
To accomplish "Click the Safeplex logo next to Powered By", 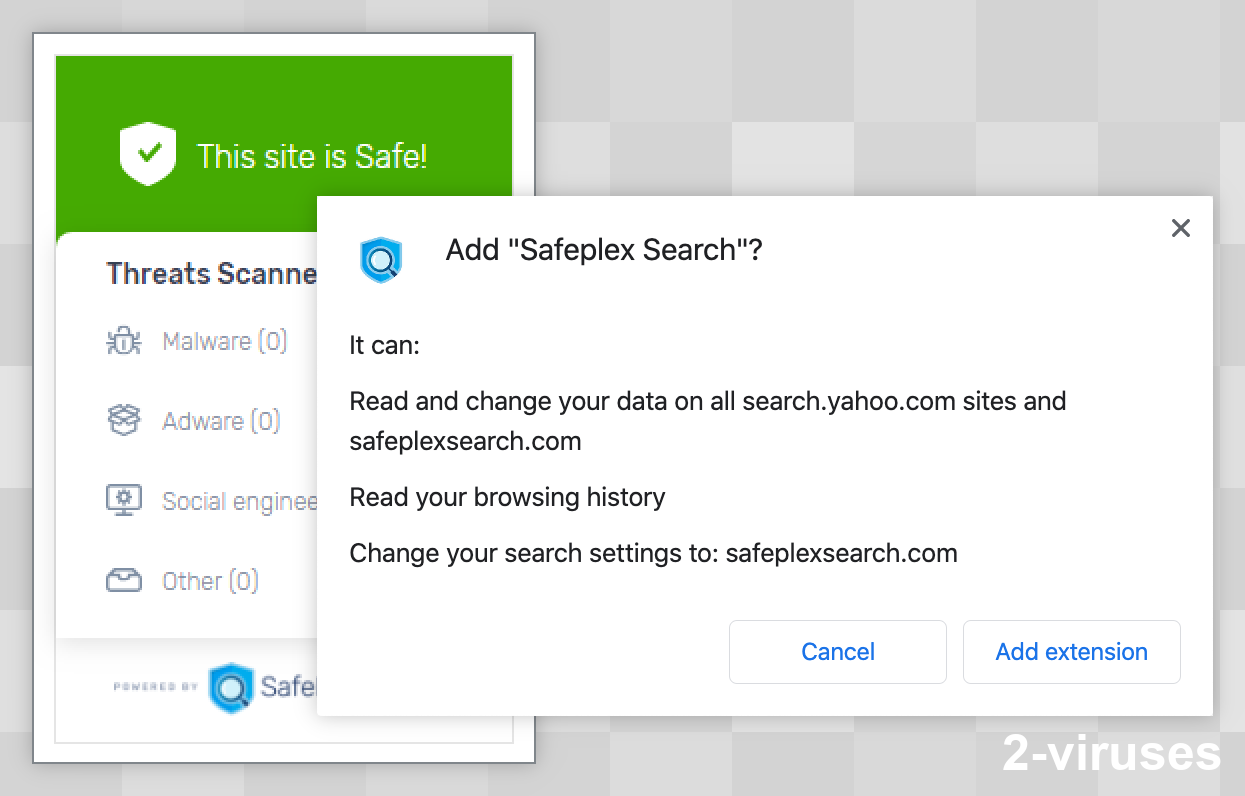I will click(x=231, y=687).
